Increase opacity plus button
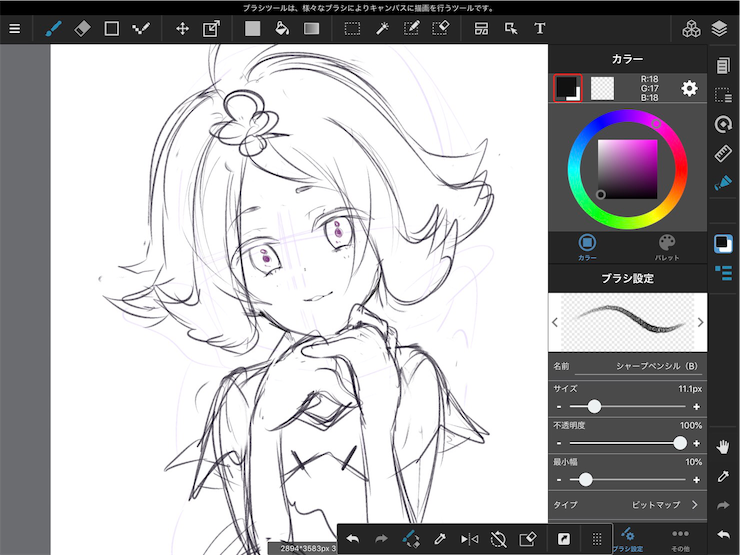The width and height of the screenshot is (740, 555). click(x=697, y=444)
